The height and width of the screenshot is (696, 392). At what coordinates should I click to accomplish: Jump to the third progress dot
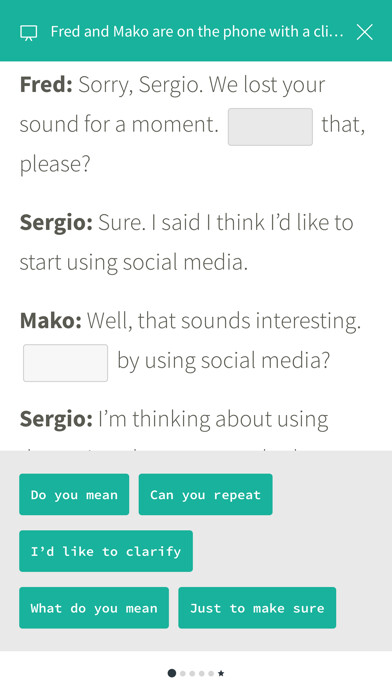coord(192,673)
